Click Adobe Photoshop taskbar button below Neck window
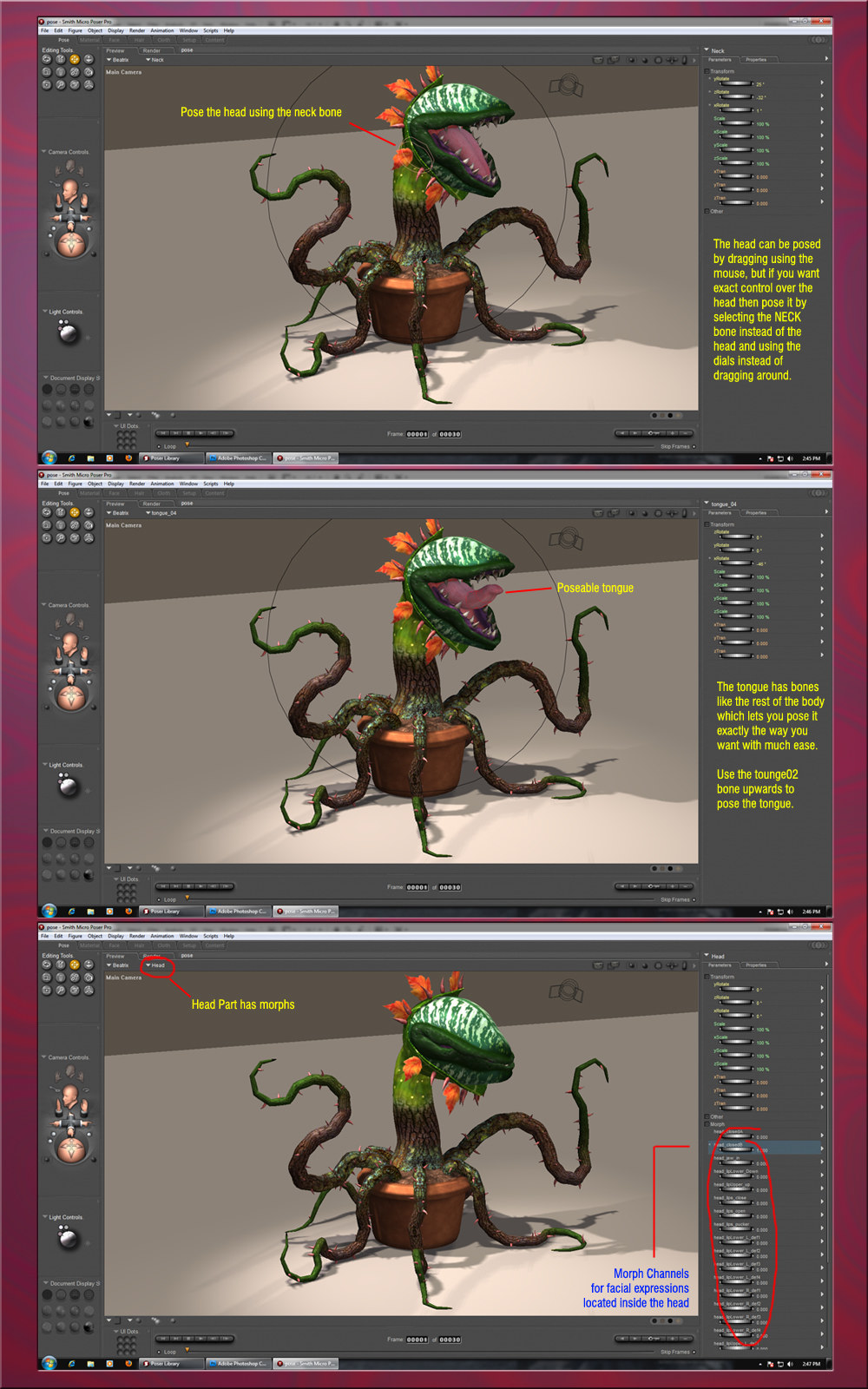This screenshot has height=1389, width=868. pos(239,458)
